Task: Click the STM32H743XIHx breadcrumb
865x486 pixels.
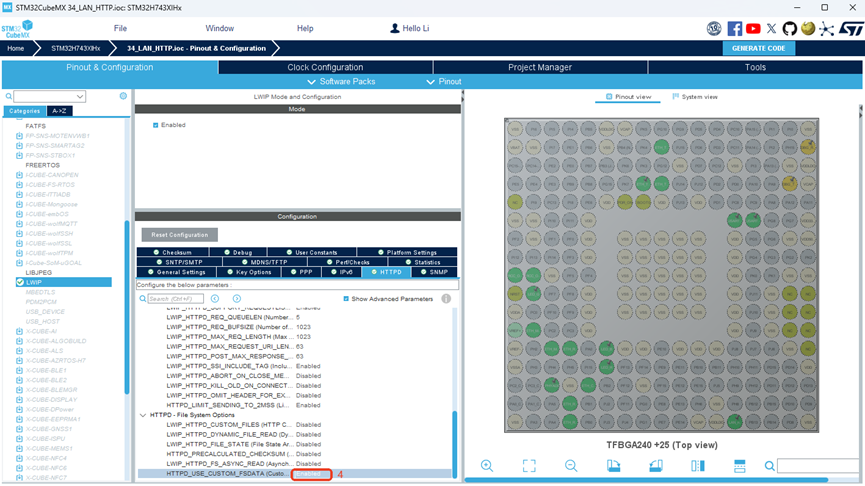Action: coord(76,49)
